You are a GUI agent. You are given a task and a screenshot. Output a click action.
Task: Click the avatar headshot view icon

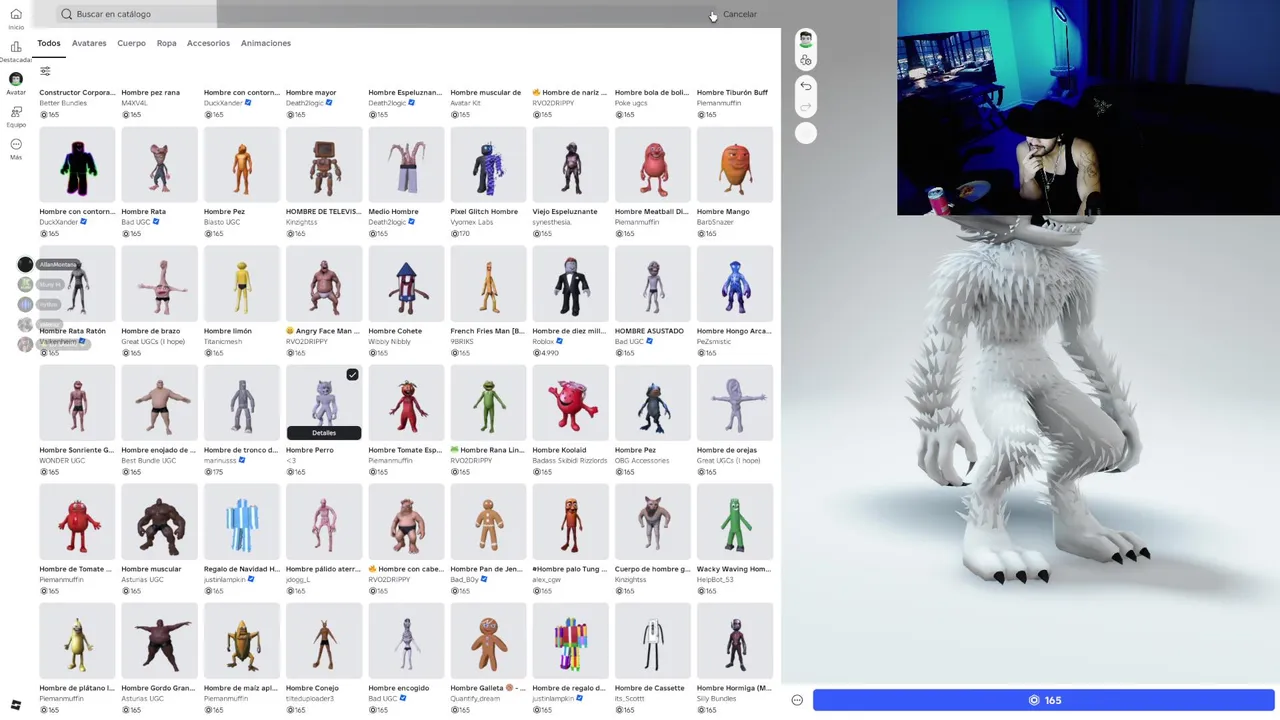pyautogui.click(x=806, y=40)
